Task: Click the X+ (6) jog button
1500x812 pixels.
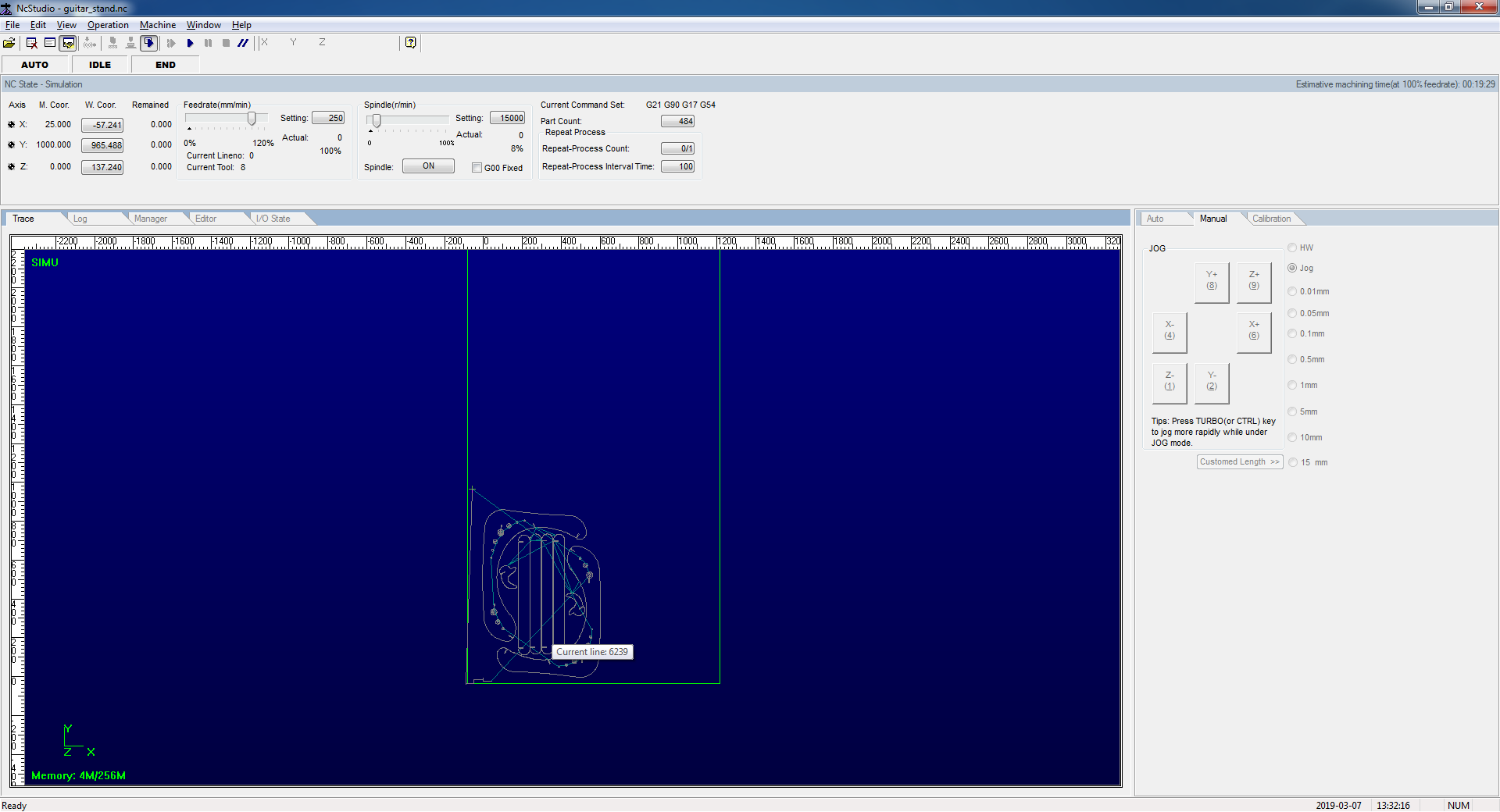Action: (x=1254, y=332)
